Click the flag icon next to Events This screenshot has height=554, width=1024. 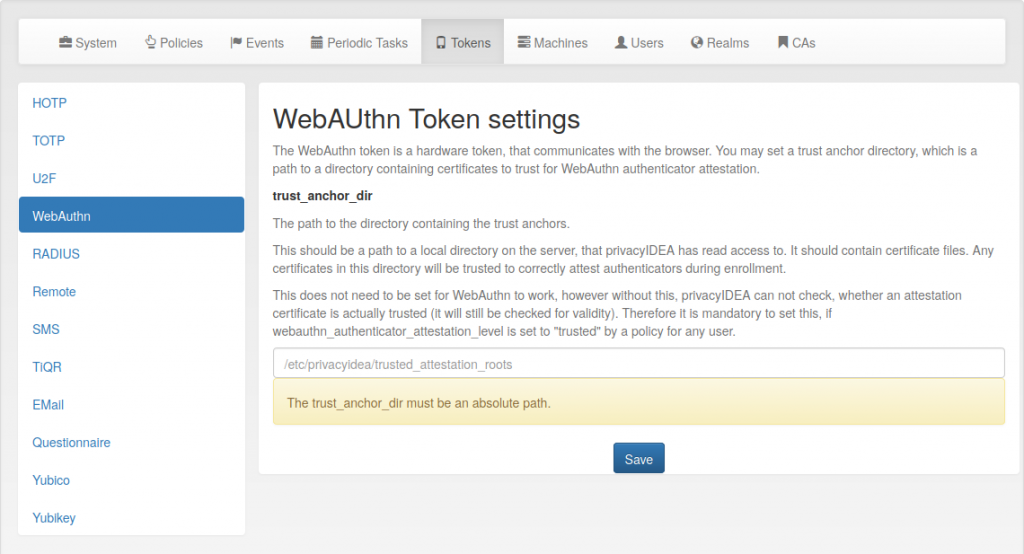coord(236,42)
